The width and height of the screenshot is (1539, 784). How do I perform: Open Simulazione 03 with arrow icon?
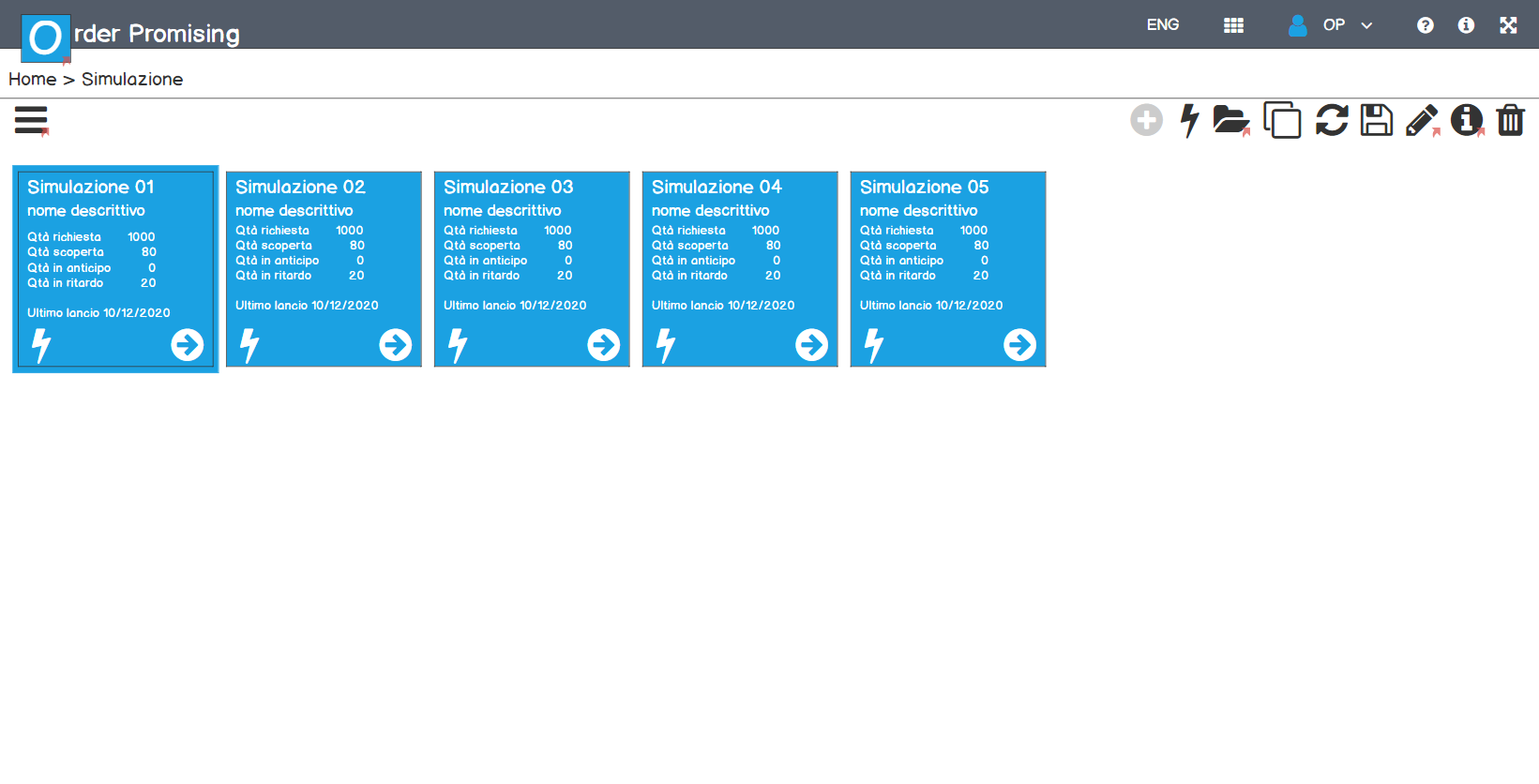[604, 345]
